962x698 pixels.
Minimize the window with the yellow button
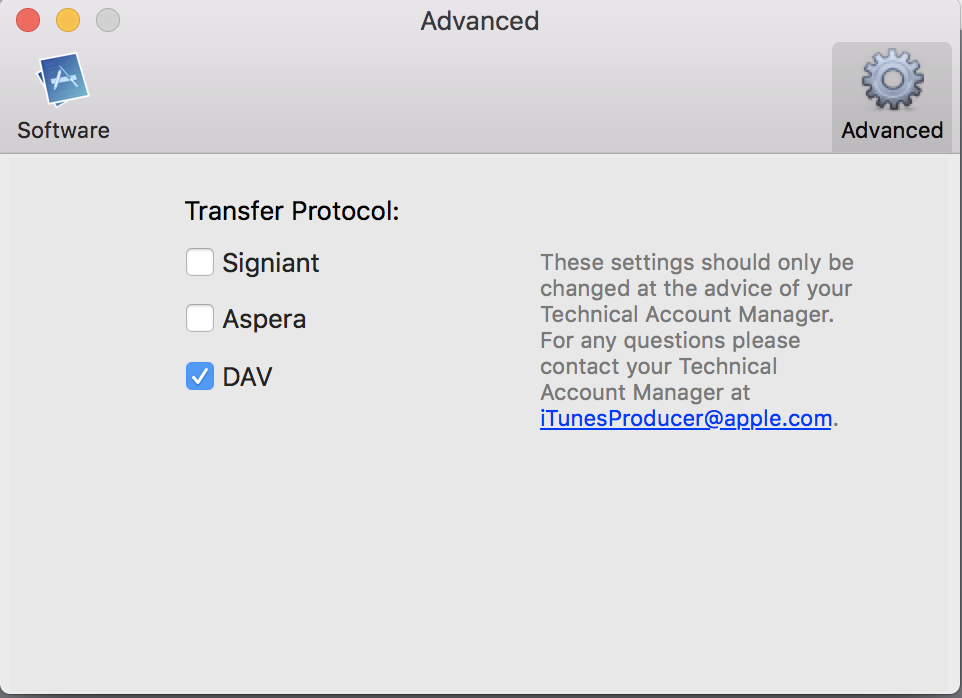[68, 20]
